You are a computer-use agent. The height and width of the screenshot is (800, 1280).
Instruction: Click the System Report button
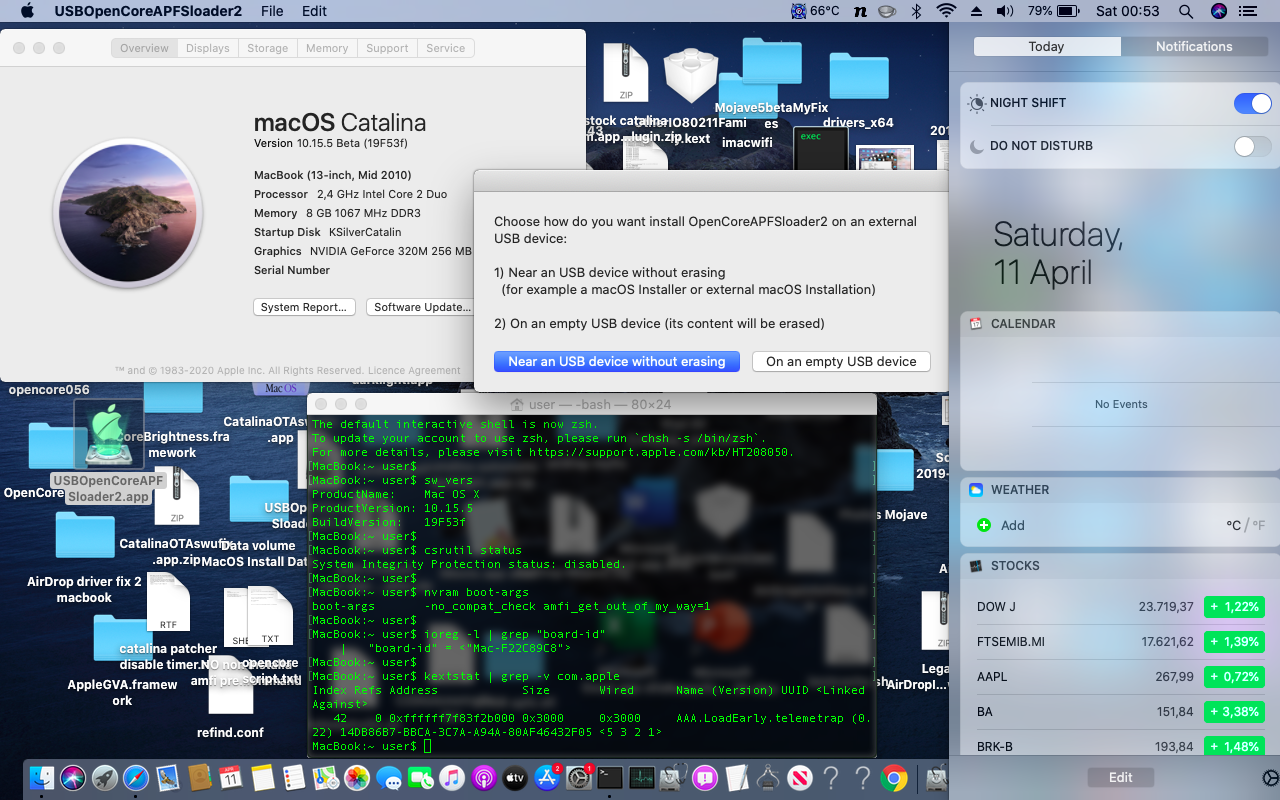[x=304, y=307]
